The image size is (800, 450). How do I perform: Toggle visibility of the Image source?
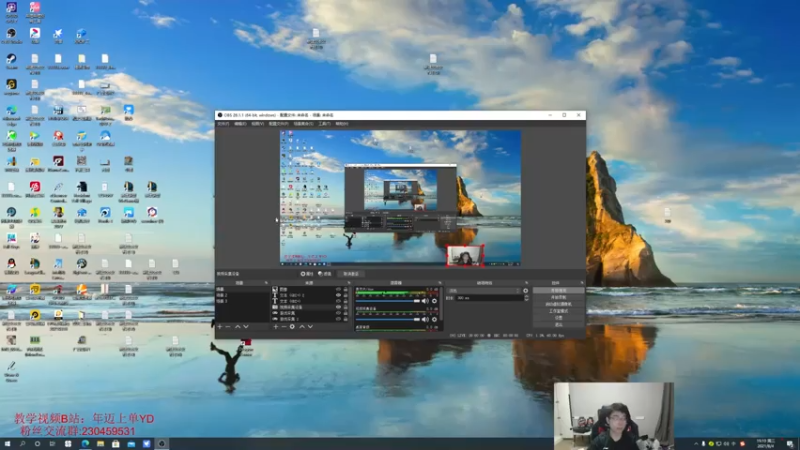[x=338, y=289]
